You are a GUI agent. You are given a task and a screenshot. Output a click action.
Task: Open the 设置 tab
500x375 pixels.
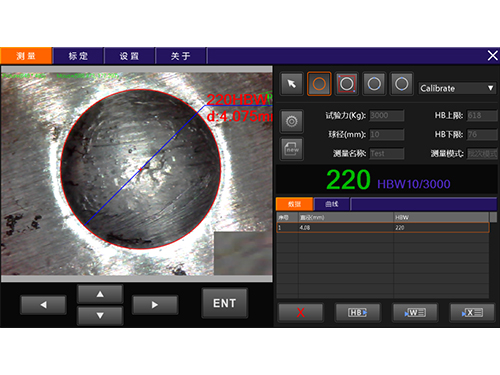pos(129,56)
